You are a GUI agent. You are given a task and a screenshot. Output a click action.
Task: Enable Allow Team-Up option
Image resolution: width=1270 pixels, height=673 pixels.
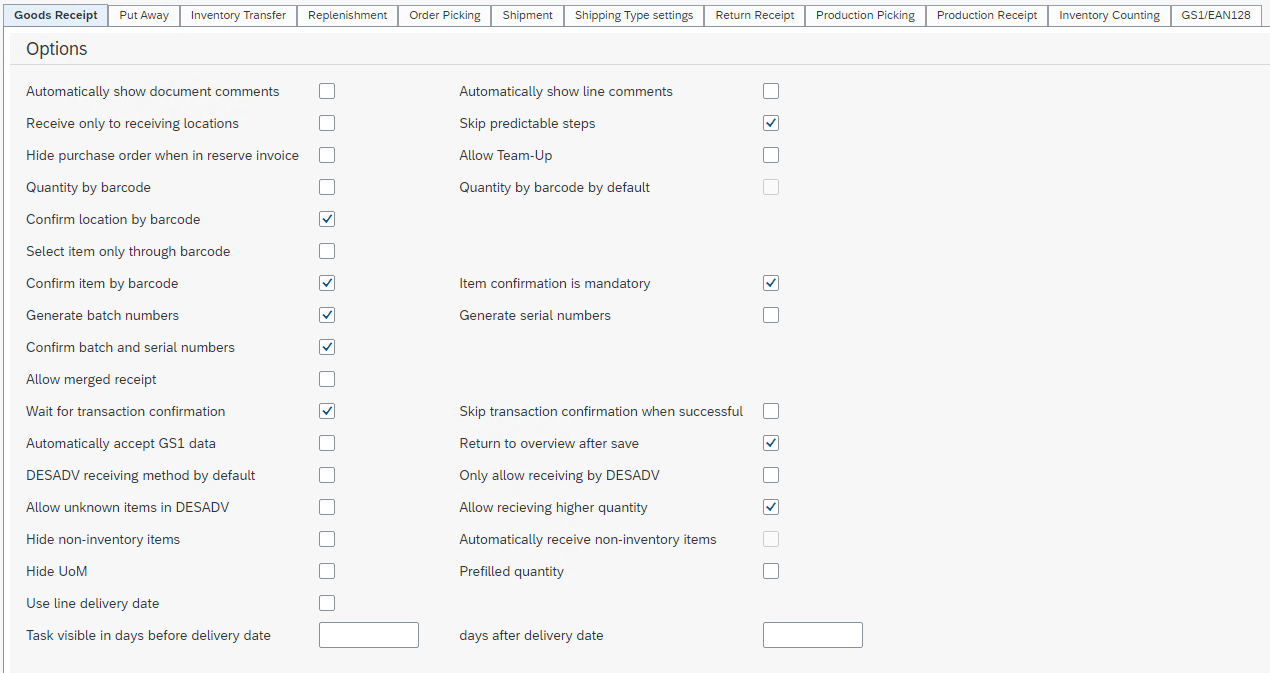[x=771, y=155]
